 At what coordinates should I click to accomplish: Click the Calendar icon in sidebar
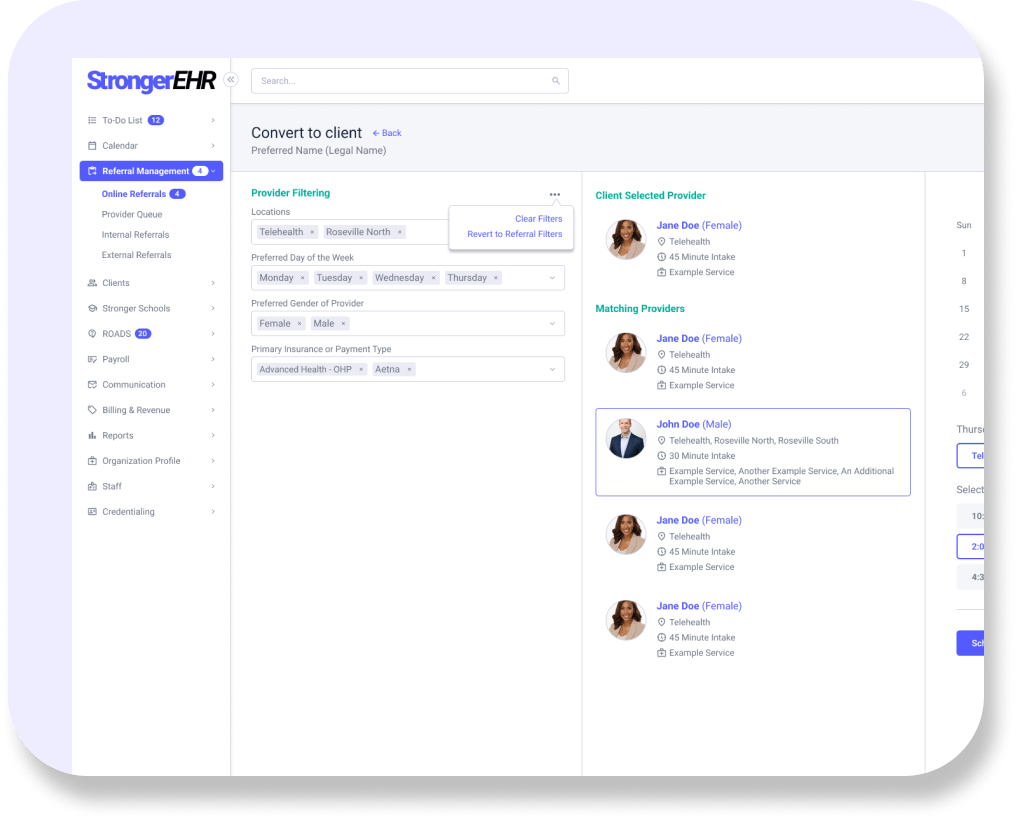[92, 146]
